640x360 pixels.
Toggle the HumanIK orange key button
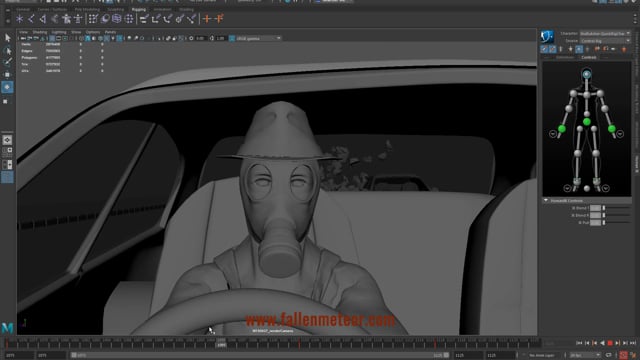tap(623, 49)
